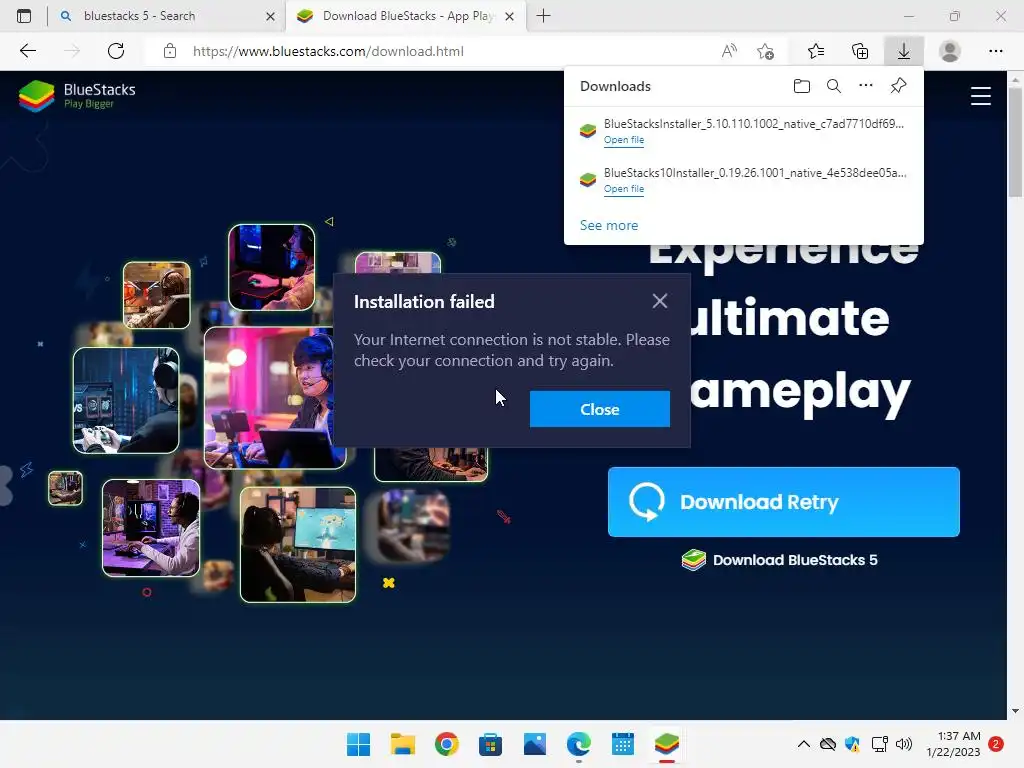The image size is (1024, 768).
Task: Click thumbnail of woman at bottom monitor
Action: (x=298, y=545)
